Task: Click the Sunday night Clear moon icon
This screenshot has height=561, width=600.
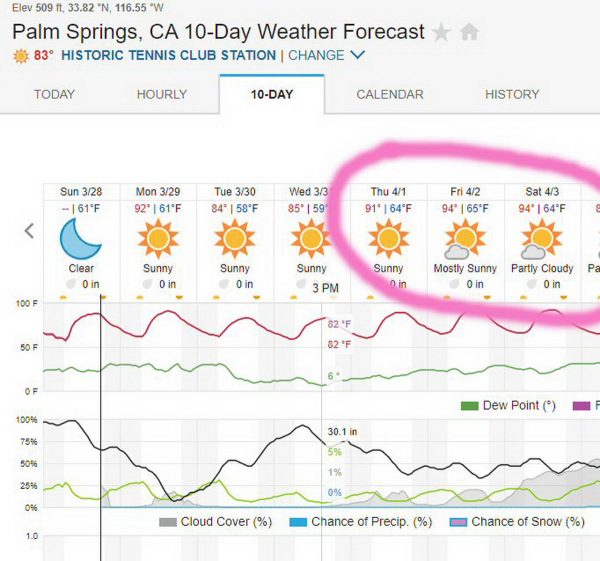Action: (x=81, y=239)
